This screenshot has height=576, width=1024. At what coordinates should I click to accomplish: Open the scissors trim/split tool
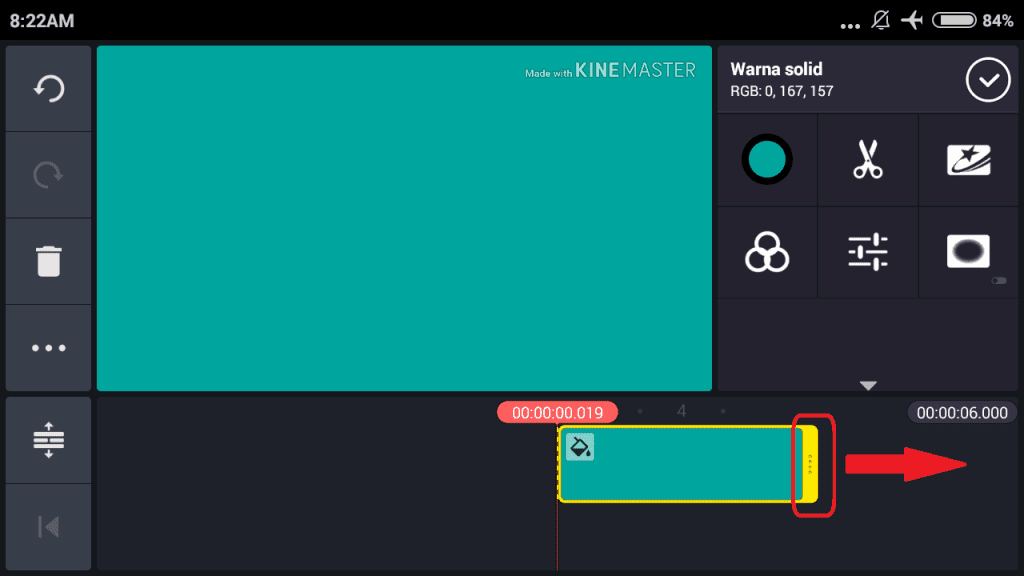pyautogui.click(x=868, y=159)
